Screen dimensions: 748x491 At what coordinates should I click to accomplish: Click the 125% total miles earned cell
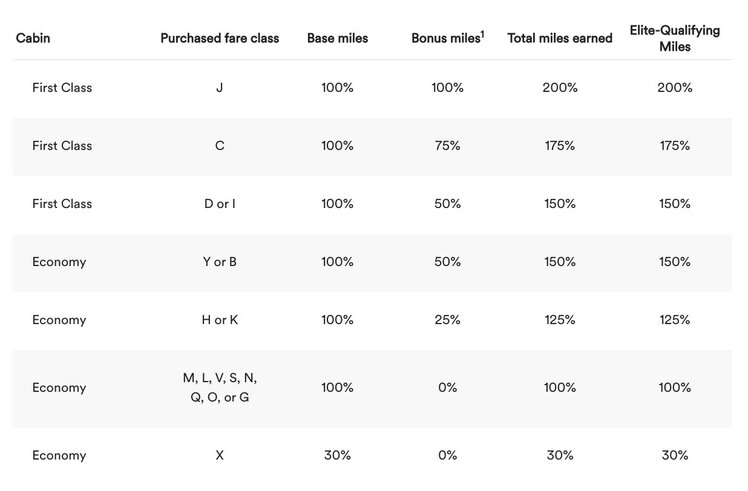560,320
